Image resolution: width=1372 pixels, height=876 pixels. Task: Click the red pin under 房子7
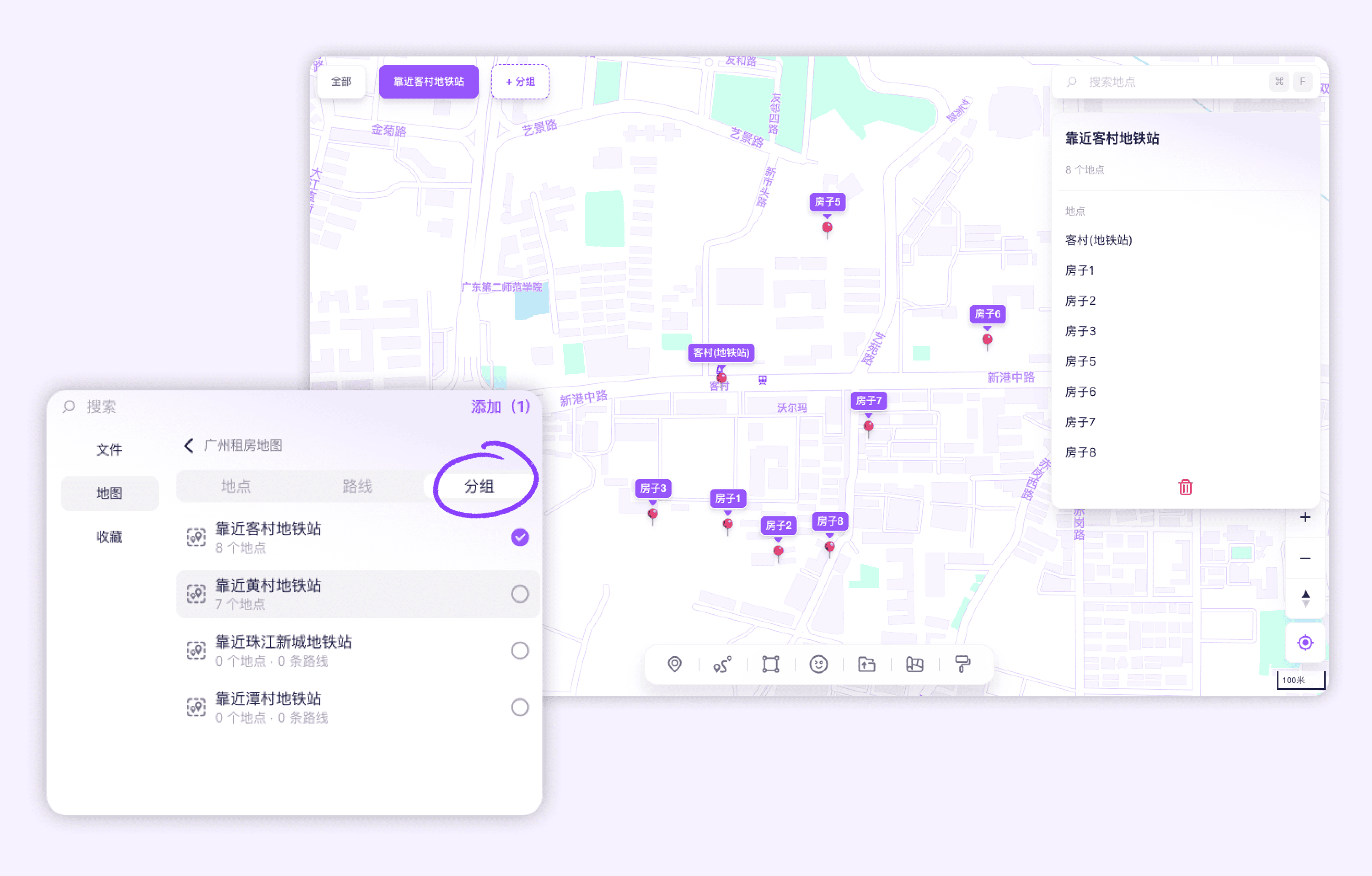click(x=868, y=427)
